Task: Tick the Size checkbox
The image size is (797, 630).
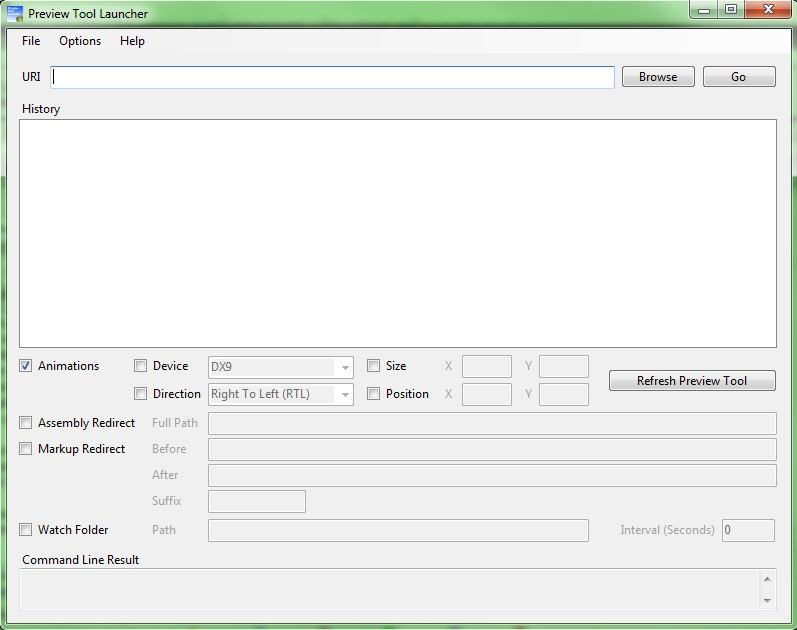Action: pos(373,366)
